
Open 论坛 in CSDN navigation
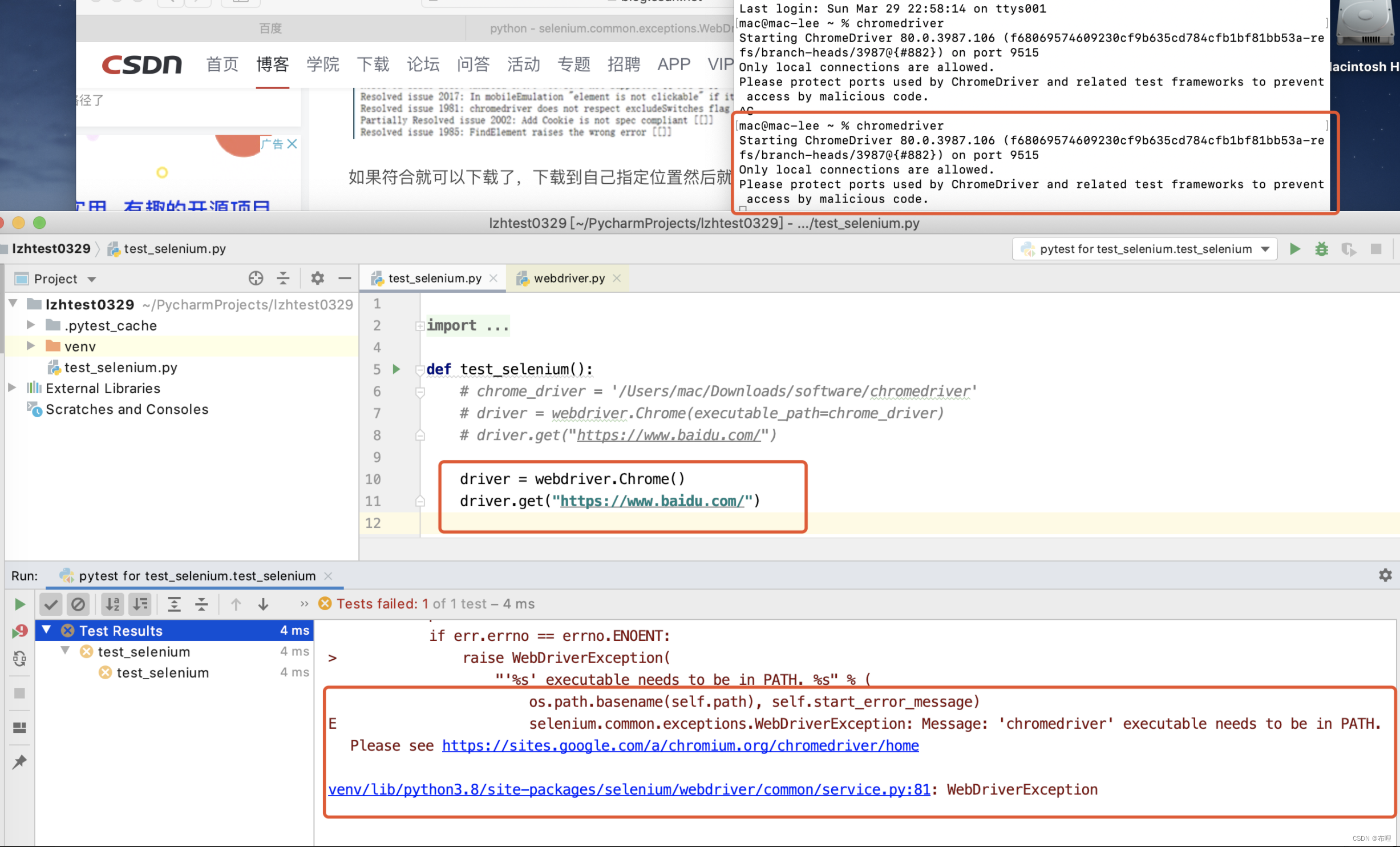pos(423,64)
